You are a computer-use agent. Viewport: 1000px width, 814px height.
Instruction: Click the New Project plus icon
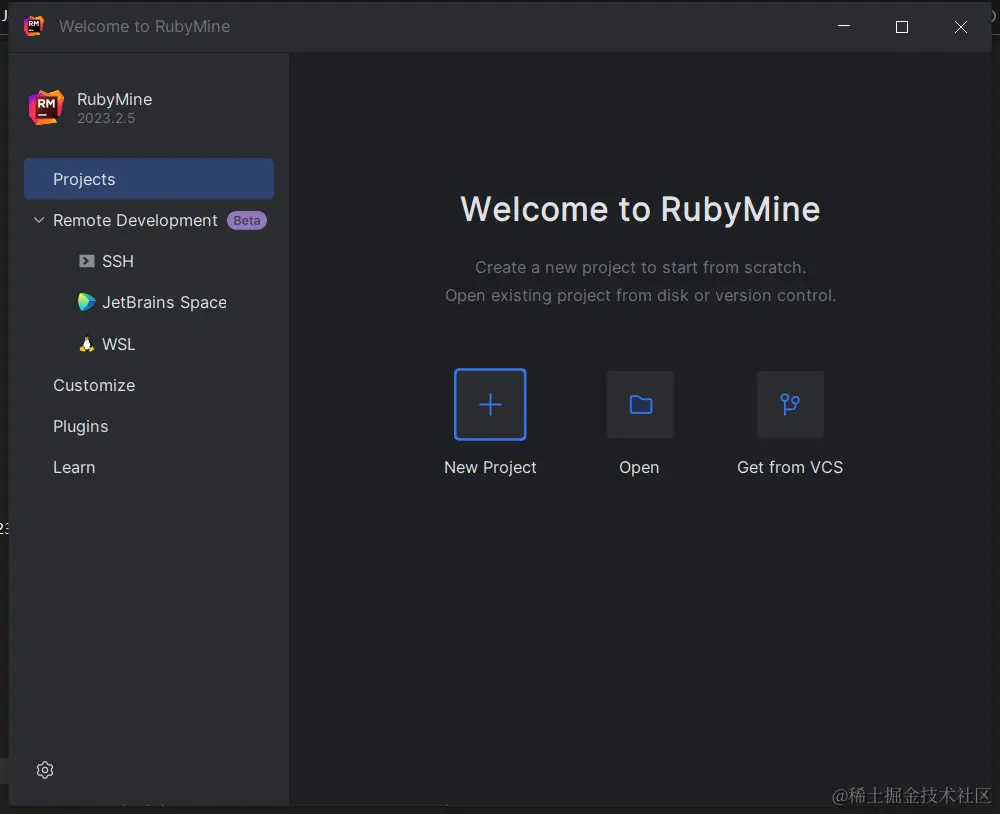point(490,404)
